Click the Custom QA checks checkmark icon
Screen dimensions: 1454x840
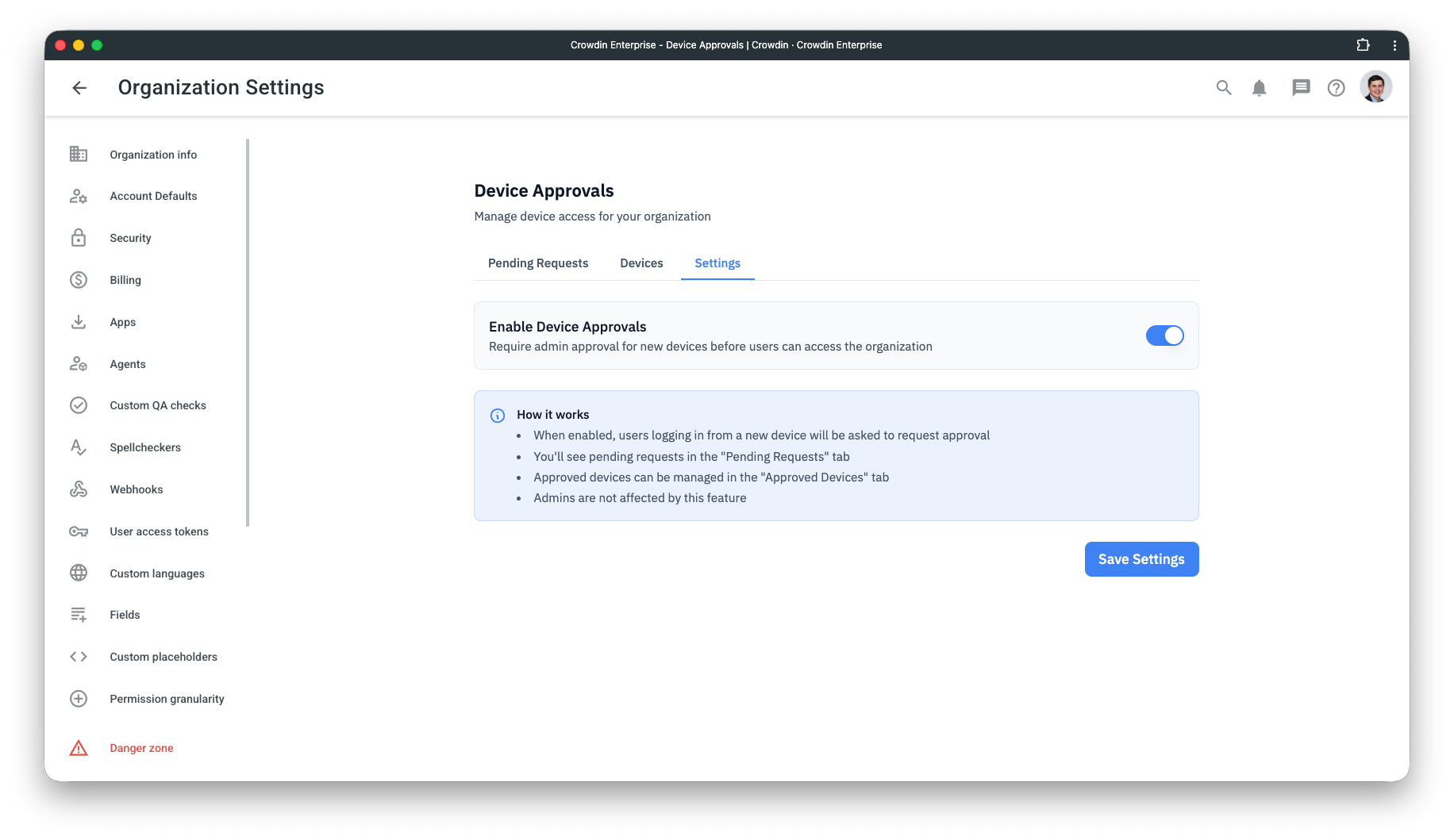coord(79,405)
